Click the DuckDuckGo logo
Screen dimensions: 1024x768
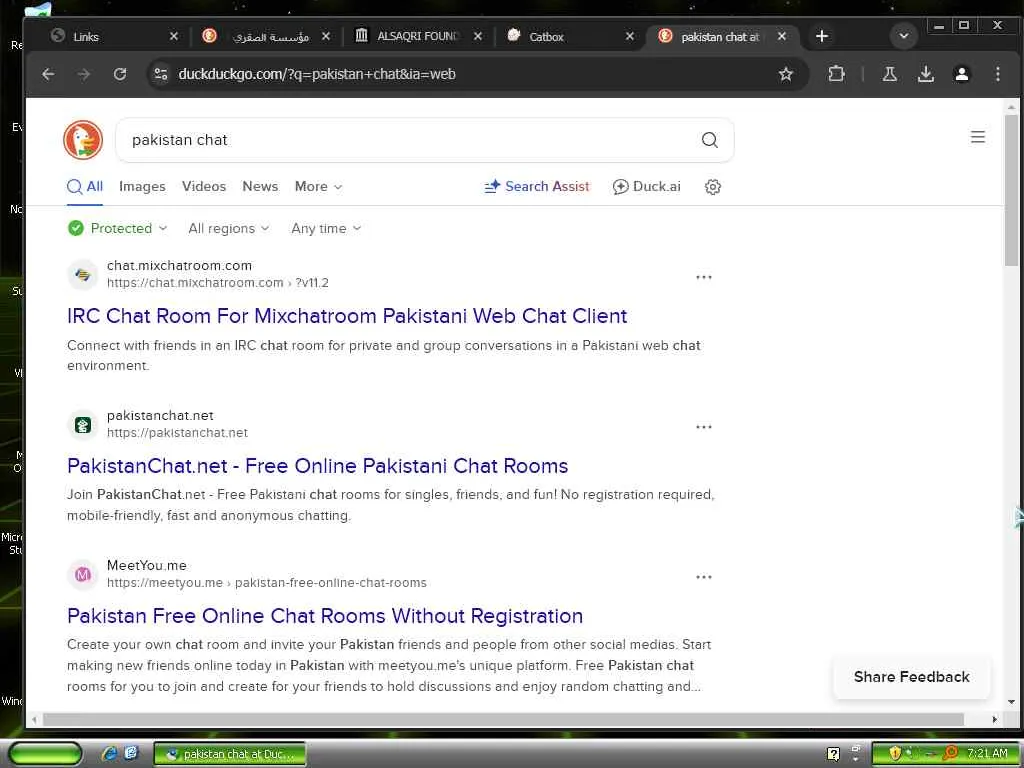coord(83,140)
